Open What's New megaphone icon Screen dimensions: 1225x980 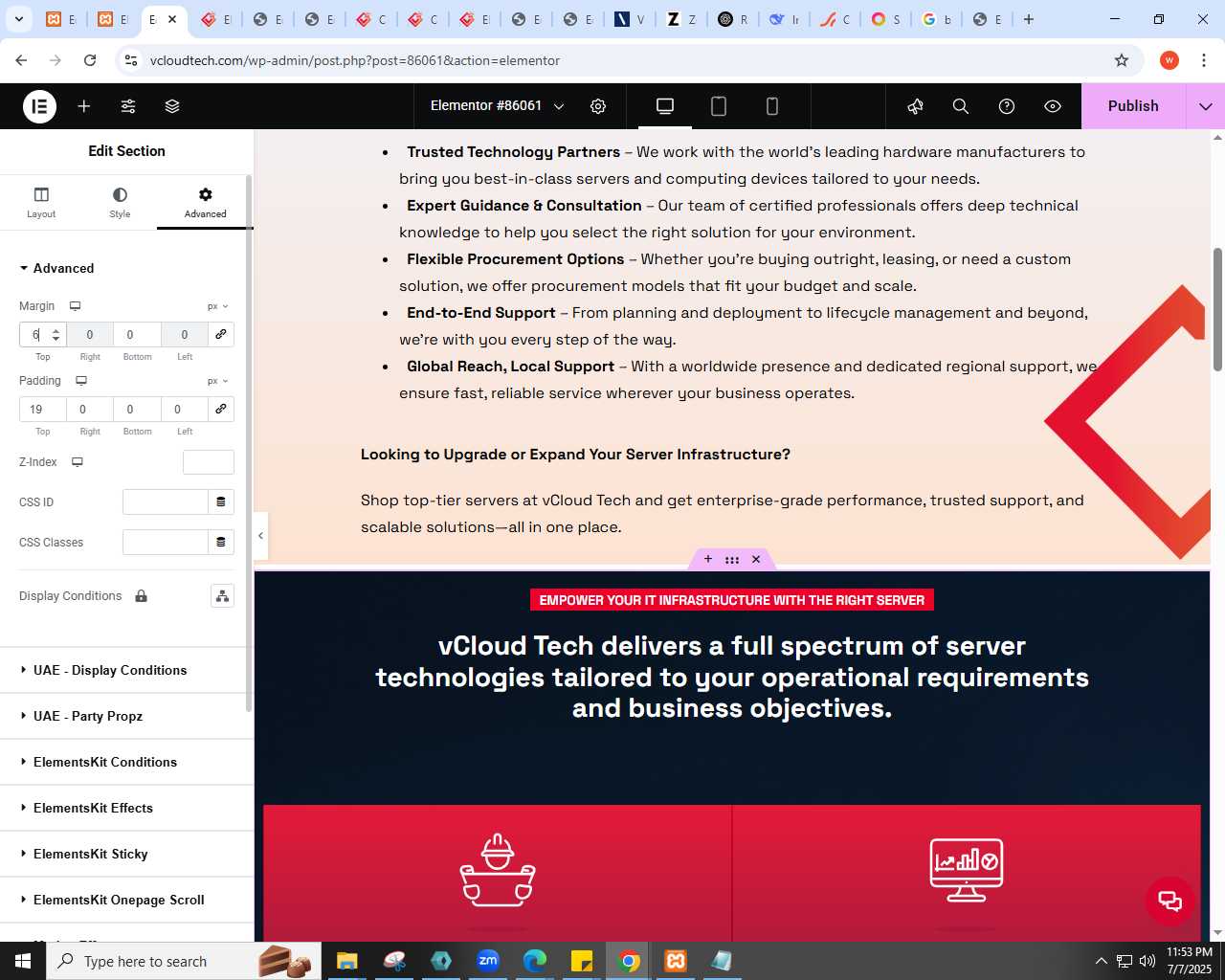915,106
